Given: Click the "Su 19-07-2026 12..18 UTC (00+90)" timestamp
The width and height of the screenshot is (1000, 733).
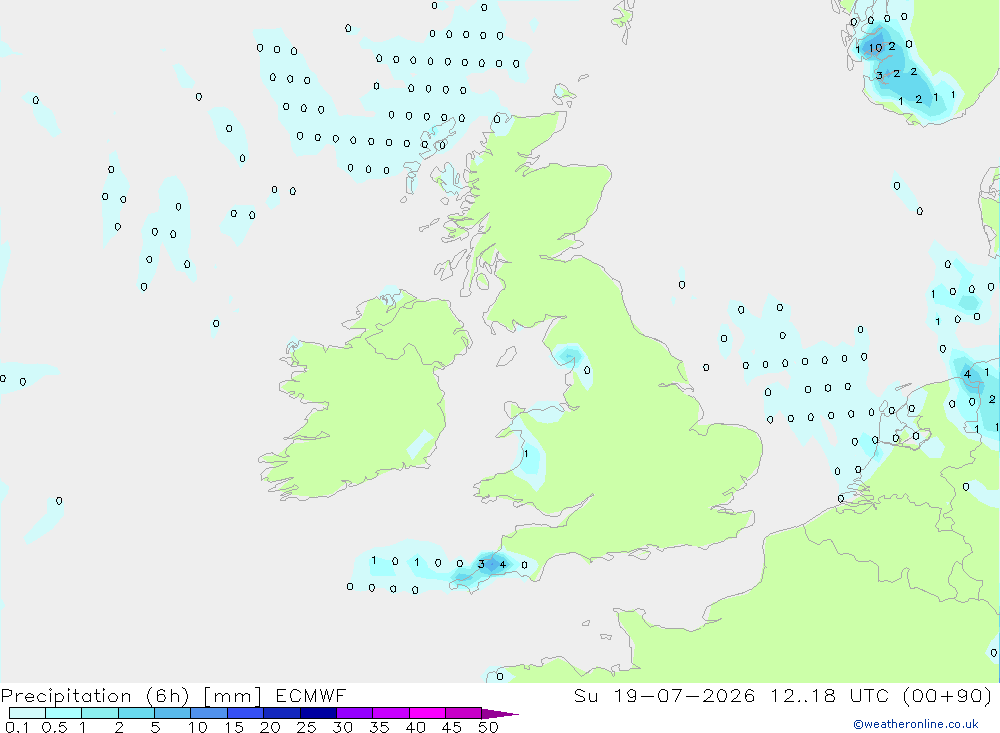Looking at the screenshot, I should pyautogui.click(x=783, y=696).
